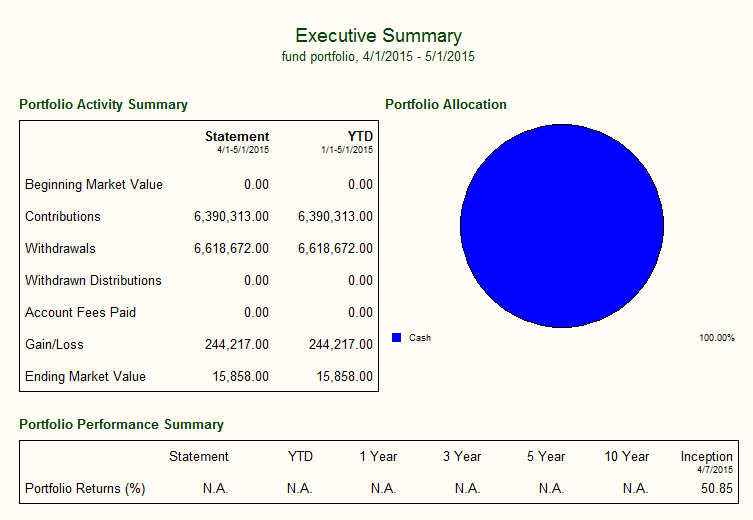
Task: Click the blue pie chart
Action: (x=562, y=226)
